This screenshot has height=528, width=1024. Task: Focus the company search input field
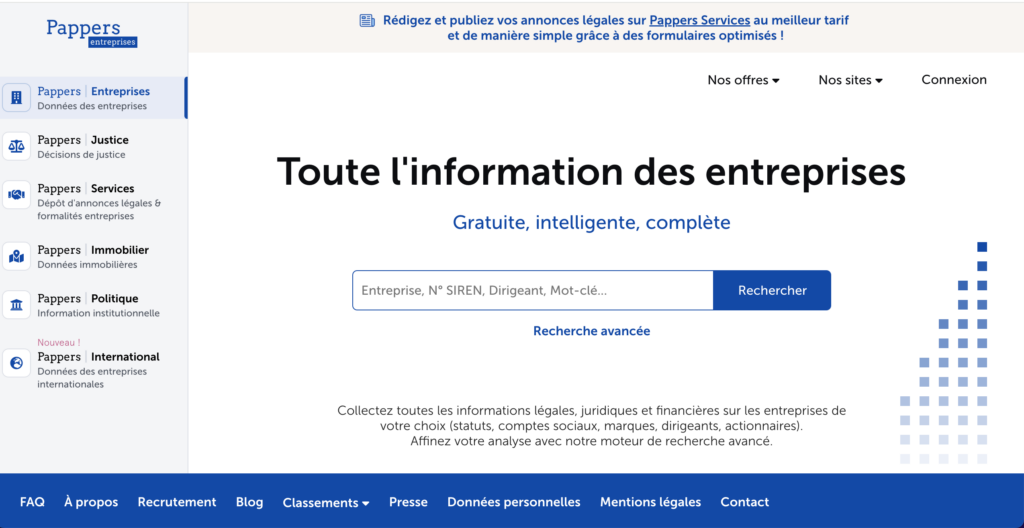click(533, 290)
